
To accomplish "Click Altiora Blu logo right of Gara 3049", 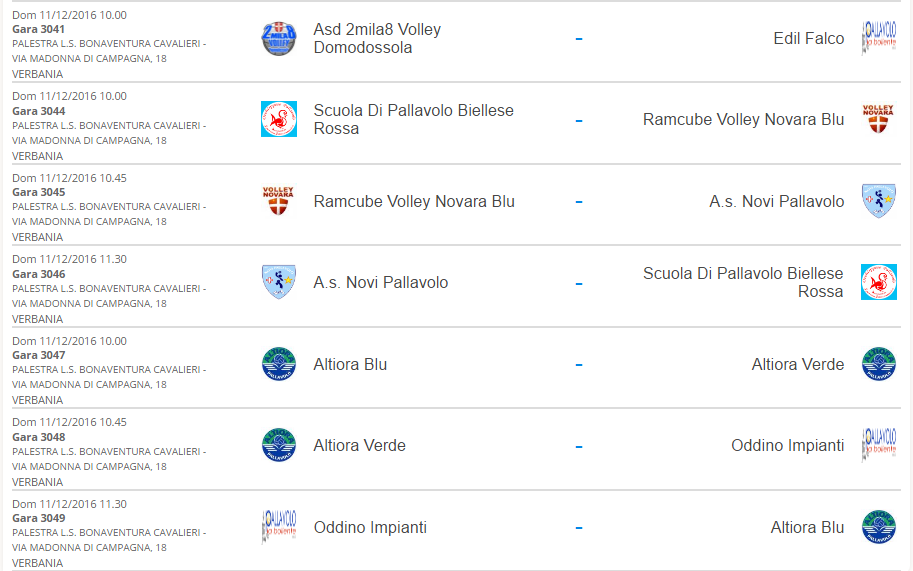I will [879, 527].
